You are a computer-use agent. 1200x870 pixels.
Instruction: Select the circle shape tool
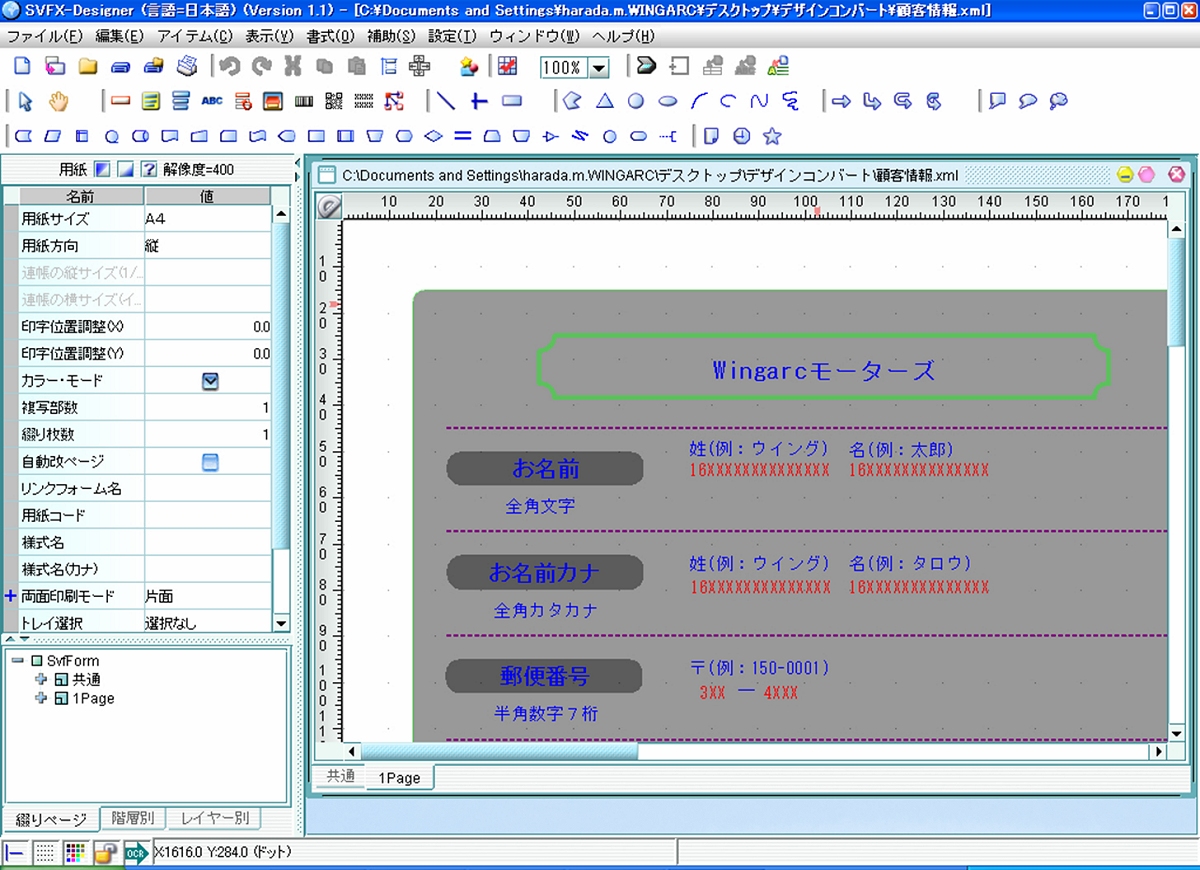pos(635,101)
